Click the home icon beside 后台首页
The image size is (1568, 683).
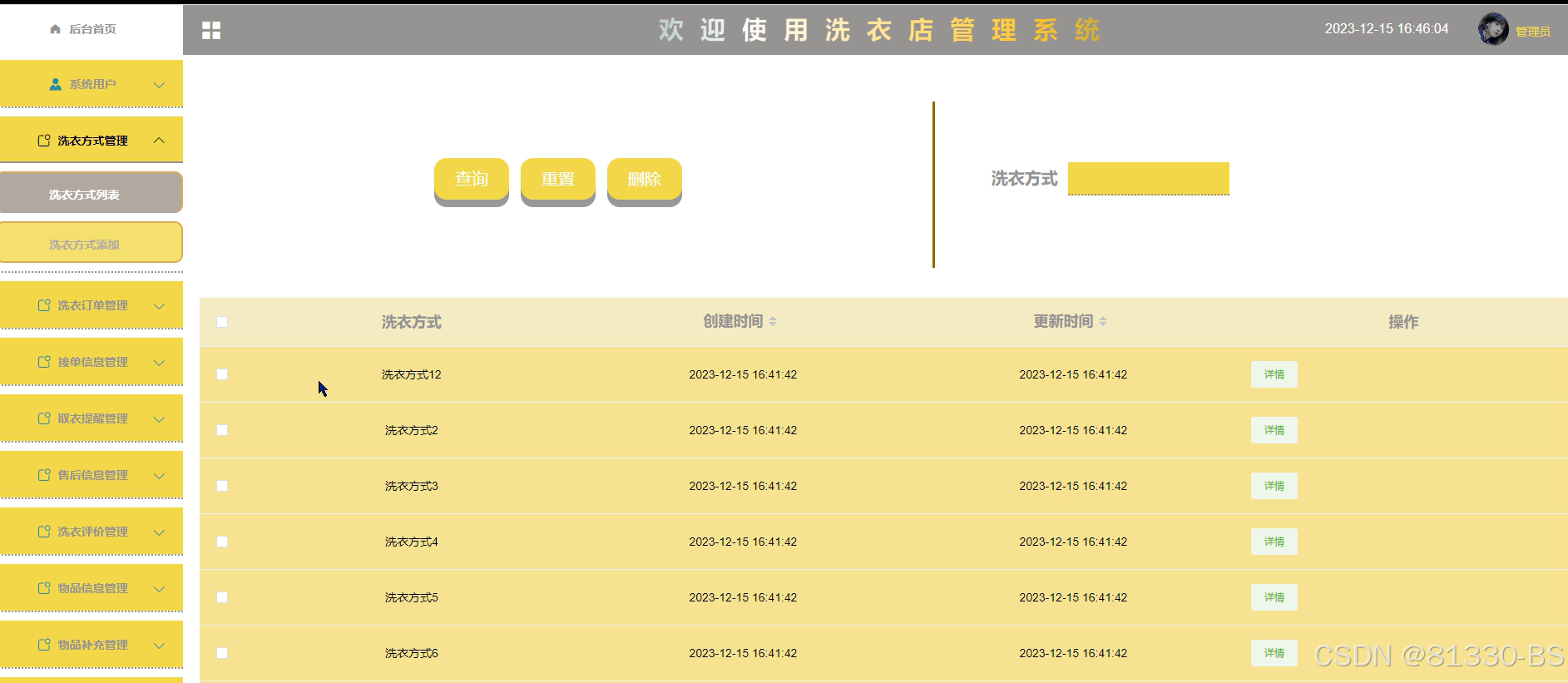click(56, 29)
